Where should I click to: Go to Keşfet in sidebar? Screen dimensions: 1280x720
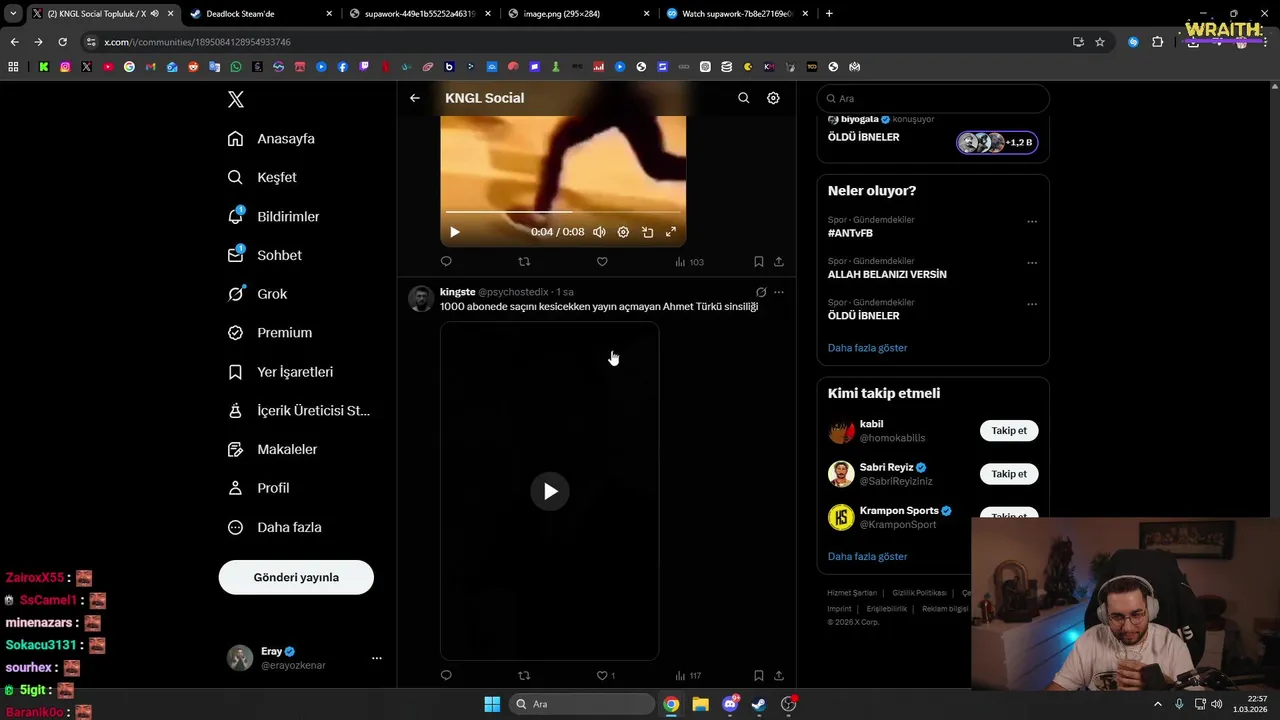262,177
